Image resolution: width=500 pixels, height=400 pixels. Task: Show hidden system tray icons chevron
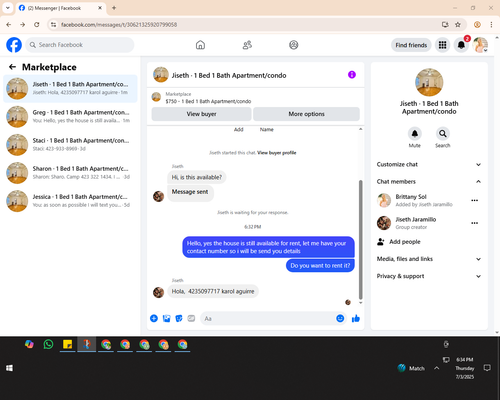click(x=437, y=368)
